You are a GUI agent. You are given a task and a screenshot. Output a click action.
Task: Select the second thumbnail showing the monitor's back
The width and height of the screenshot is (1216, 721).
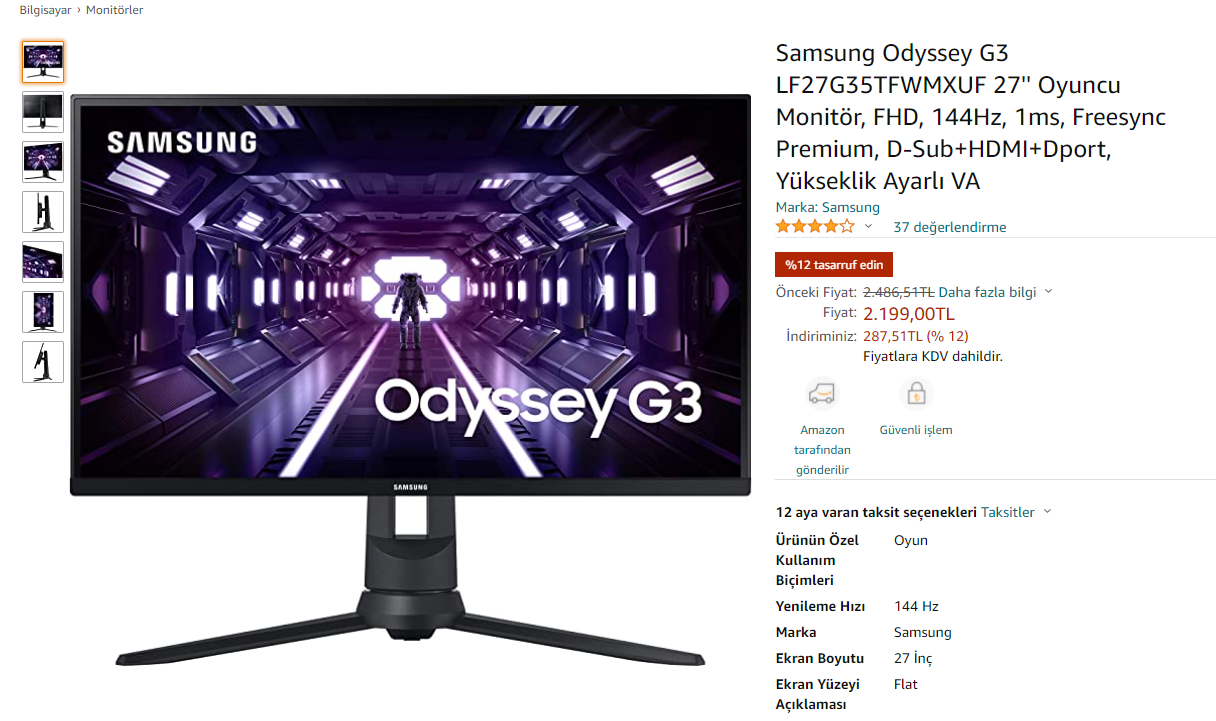coord(43,112)
